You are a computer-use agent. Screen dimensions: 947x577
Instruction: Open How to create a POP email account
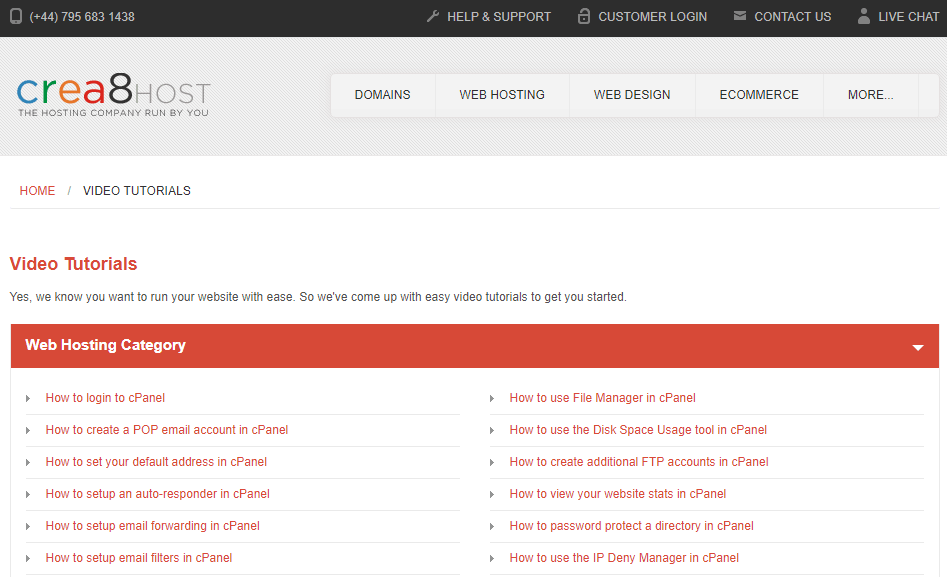tap(167, 430)
